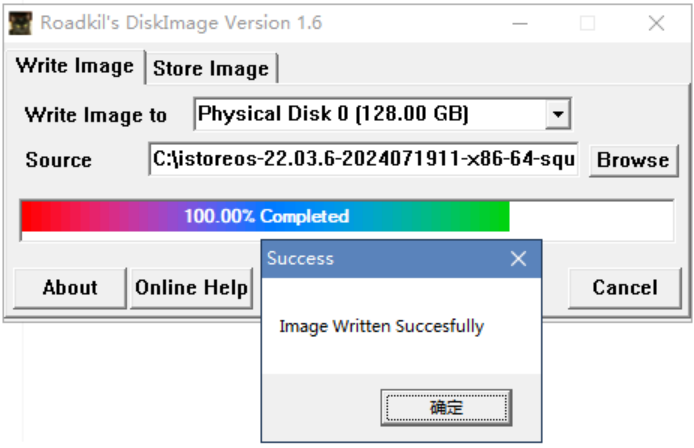Click the DiskImage app icon in title bar
Image resolution: width=694 pixels, height=448 pixels.
20,23
